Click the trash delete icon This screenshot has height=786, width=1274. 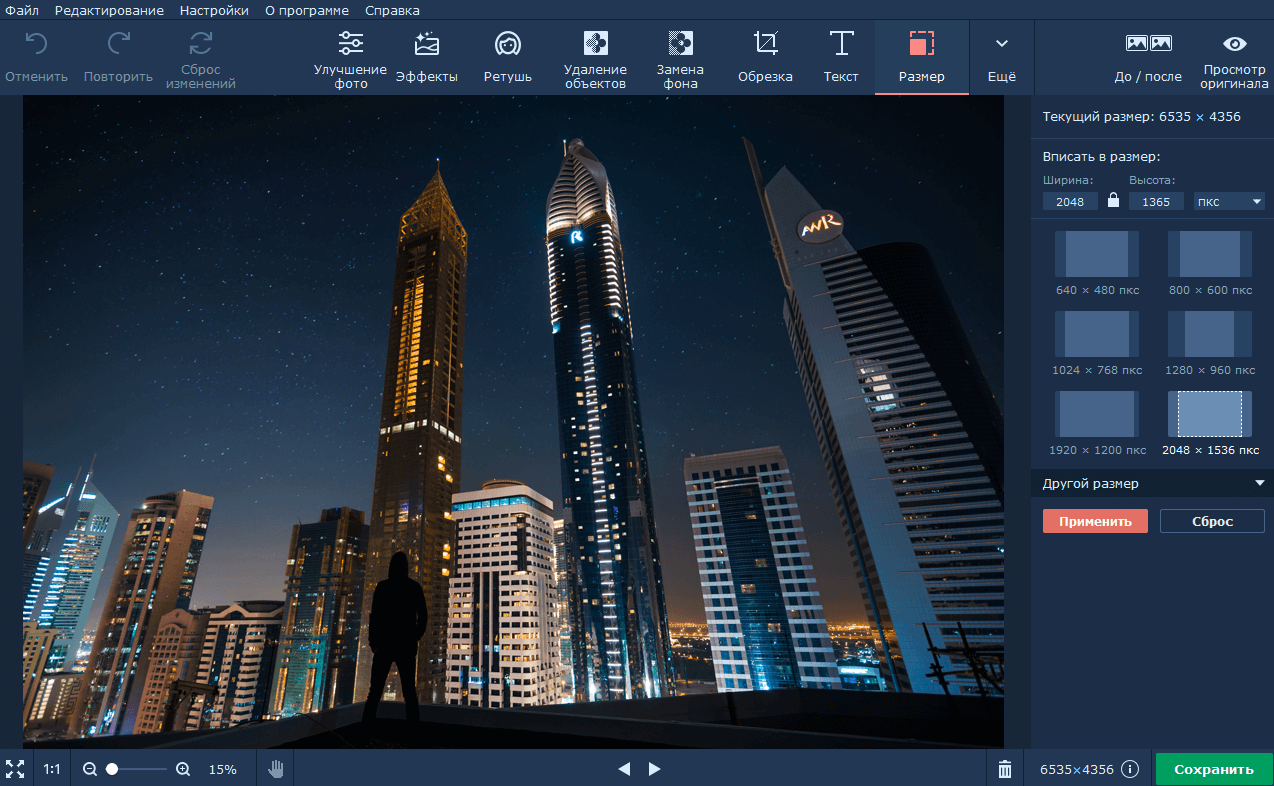pos(1005,769)
